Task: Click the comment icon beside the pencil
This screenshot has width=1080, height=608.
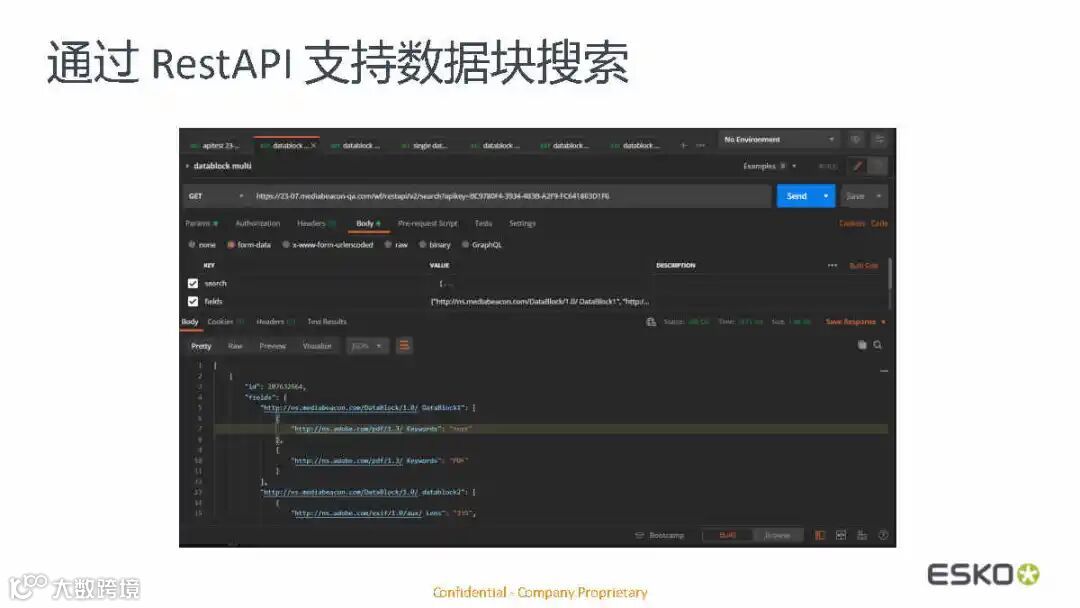Action: point(878,166)
